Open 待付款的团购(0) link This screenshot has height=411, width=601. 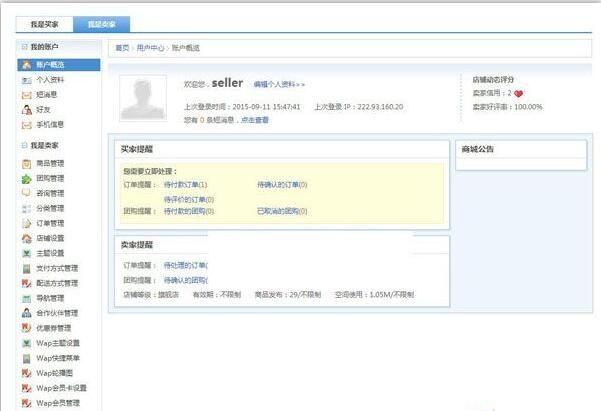189,211
